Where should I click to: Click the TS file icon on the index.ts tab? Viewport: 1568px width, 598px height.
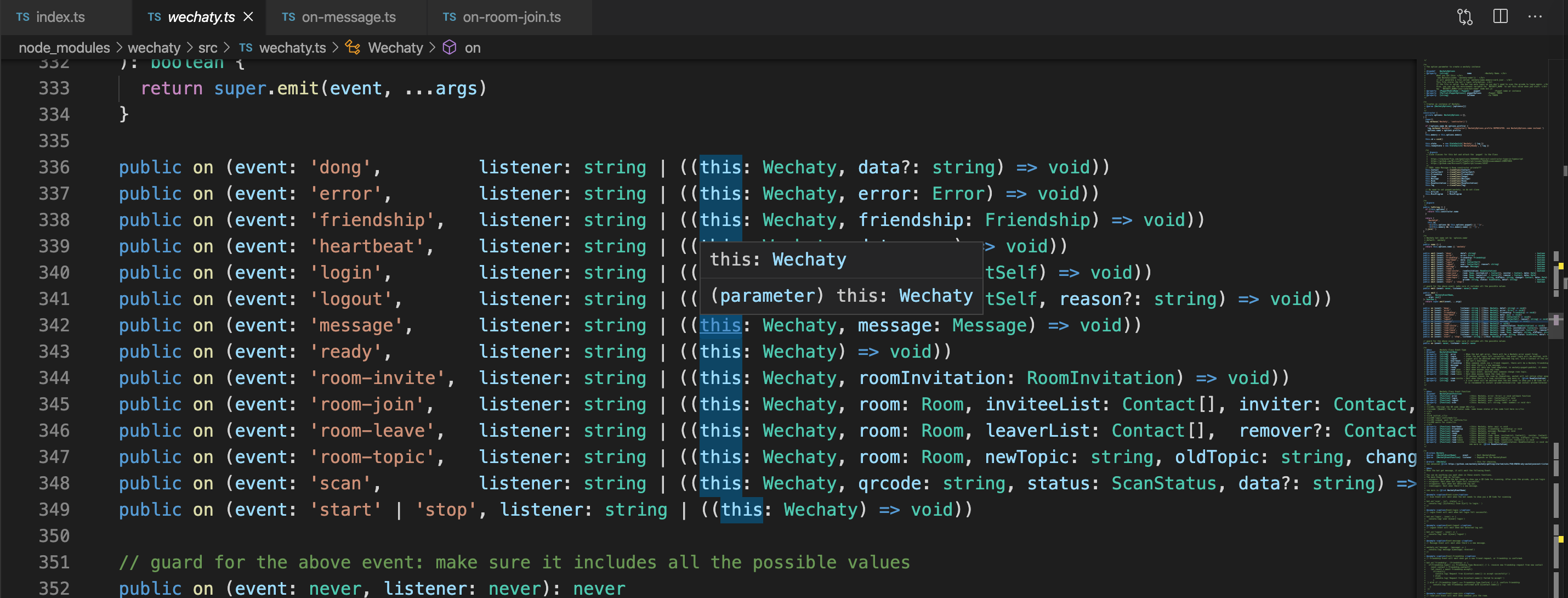click(x=23, y=16)
